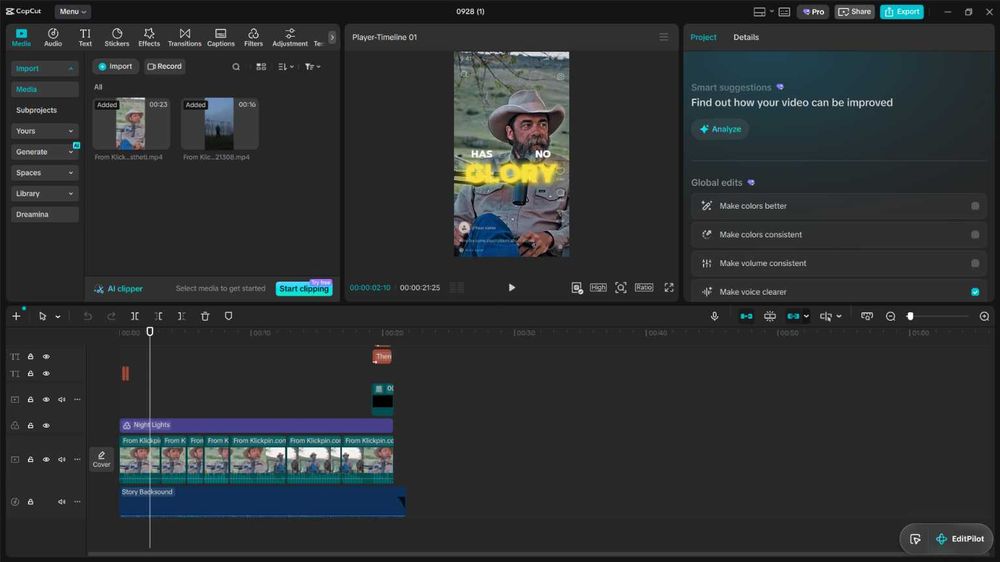
Task: Open the Audio panel in top toolbar
Action: 53,38
